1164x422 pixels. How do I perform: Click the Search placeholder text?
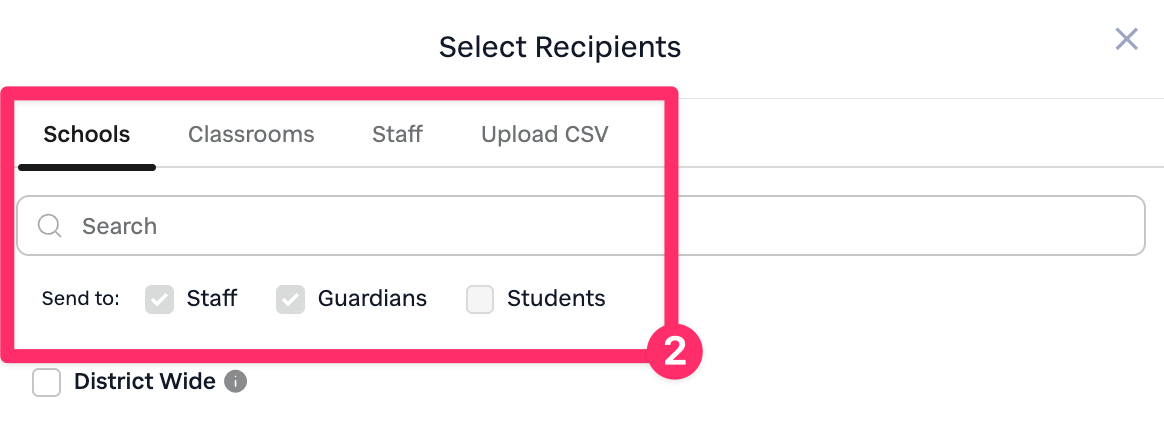point(120,226)
